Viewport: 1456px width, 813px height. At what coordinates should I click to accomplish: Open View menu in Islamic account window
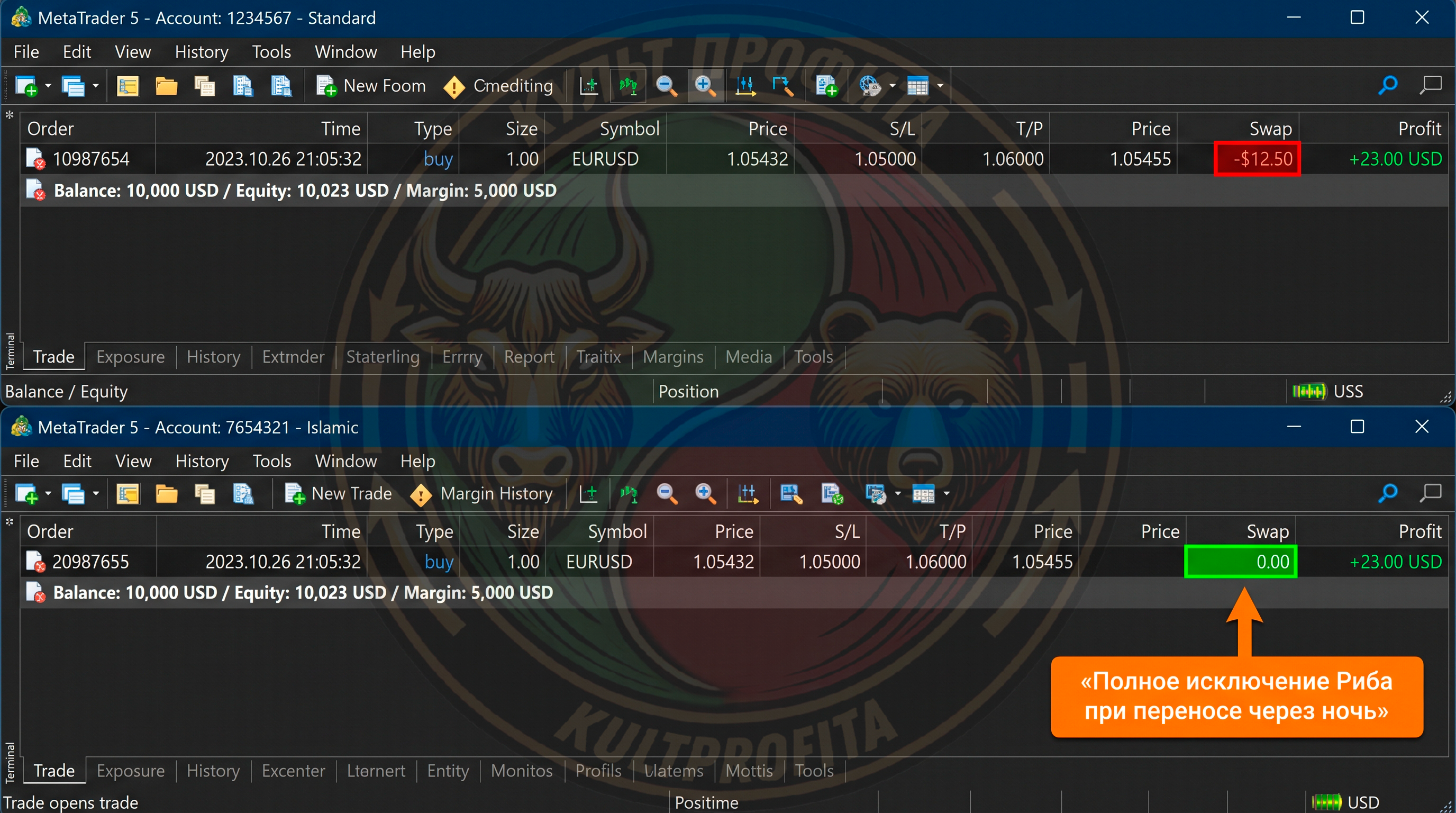(133, 462)
